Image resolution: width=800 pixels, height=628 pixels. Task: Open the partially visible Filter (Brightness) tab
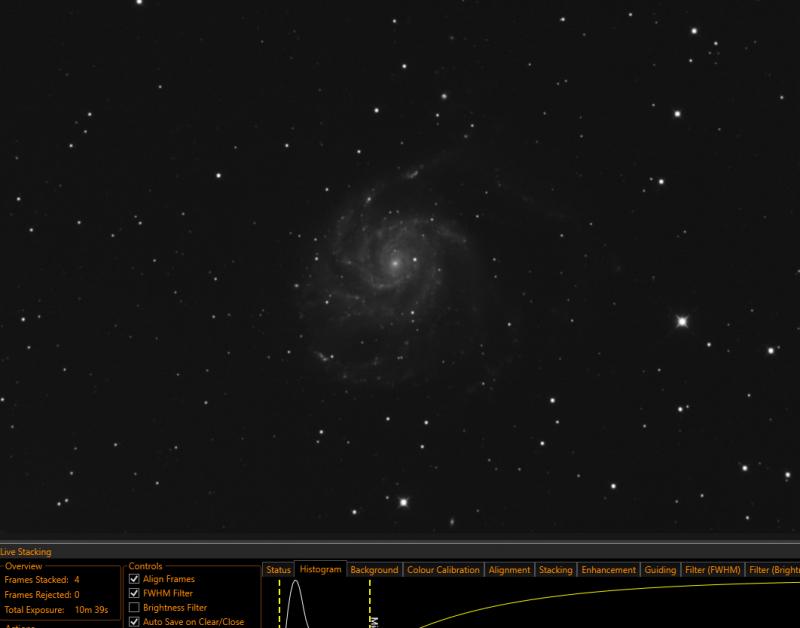click(x=773, y=570)
